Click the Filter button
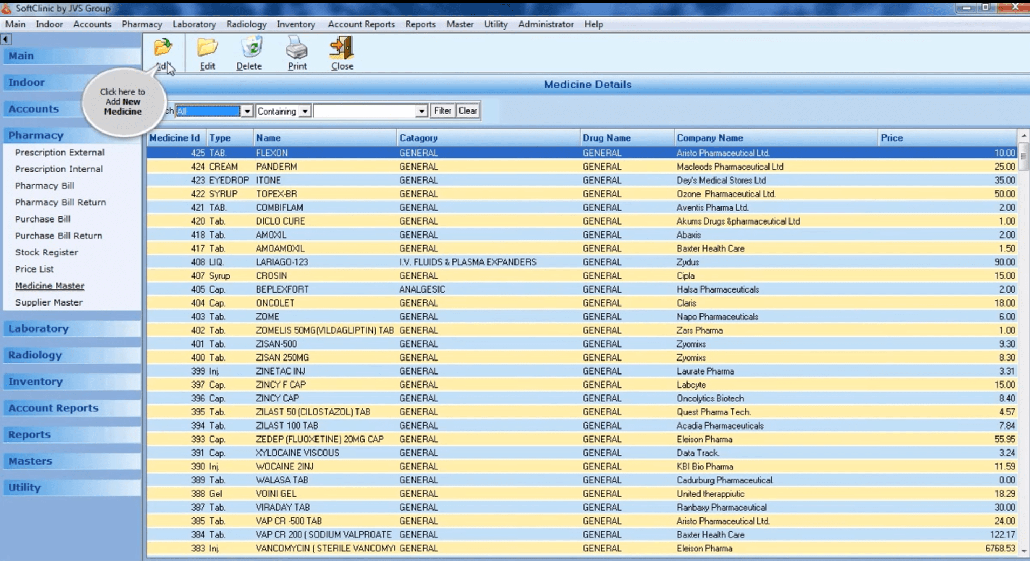This screenshot has width=1030, height=561. coord(442,111)
